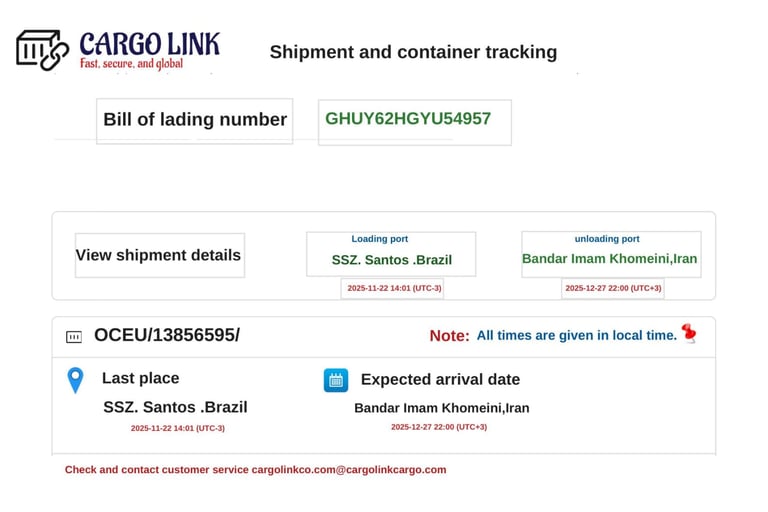The width and height of the screenshot is (768, 512).
Task: Click the blue calendar icon
Action: (x=336, y=380)
